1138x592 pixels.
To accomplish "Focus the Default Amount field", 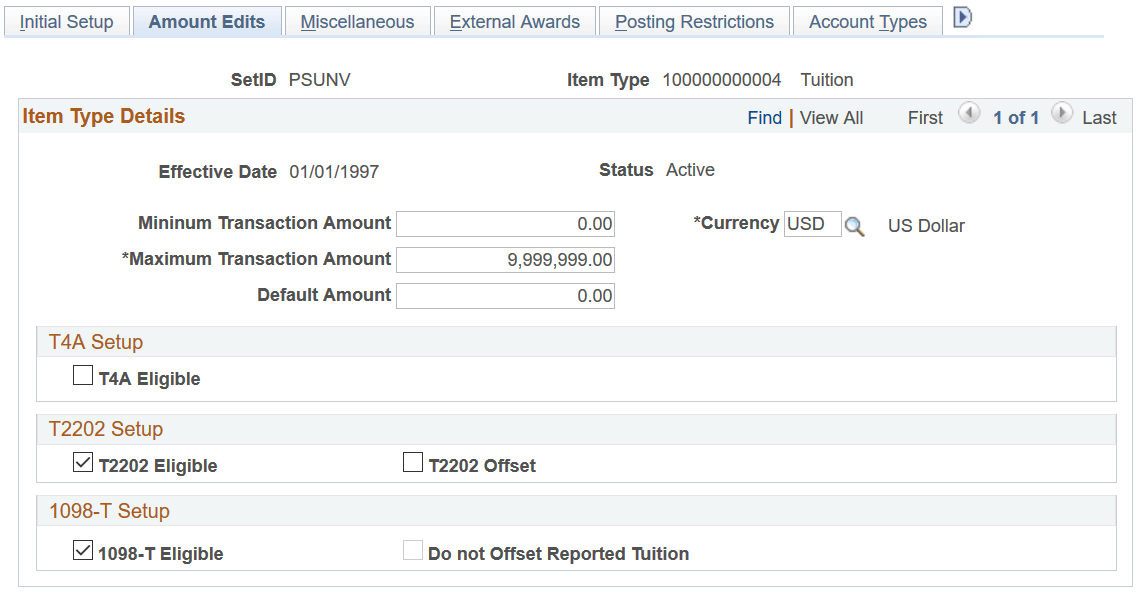I will (505, 296).
